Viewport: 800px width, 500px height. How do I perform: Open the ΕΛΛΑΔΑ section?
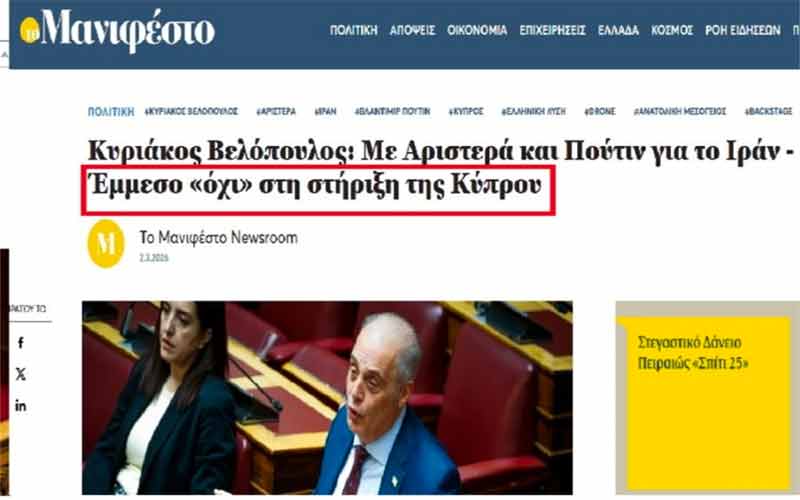coord(618,30)
